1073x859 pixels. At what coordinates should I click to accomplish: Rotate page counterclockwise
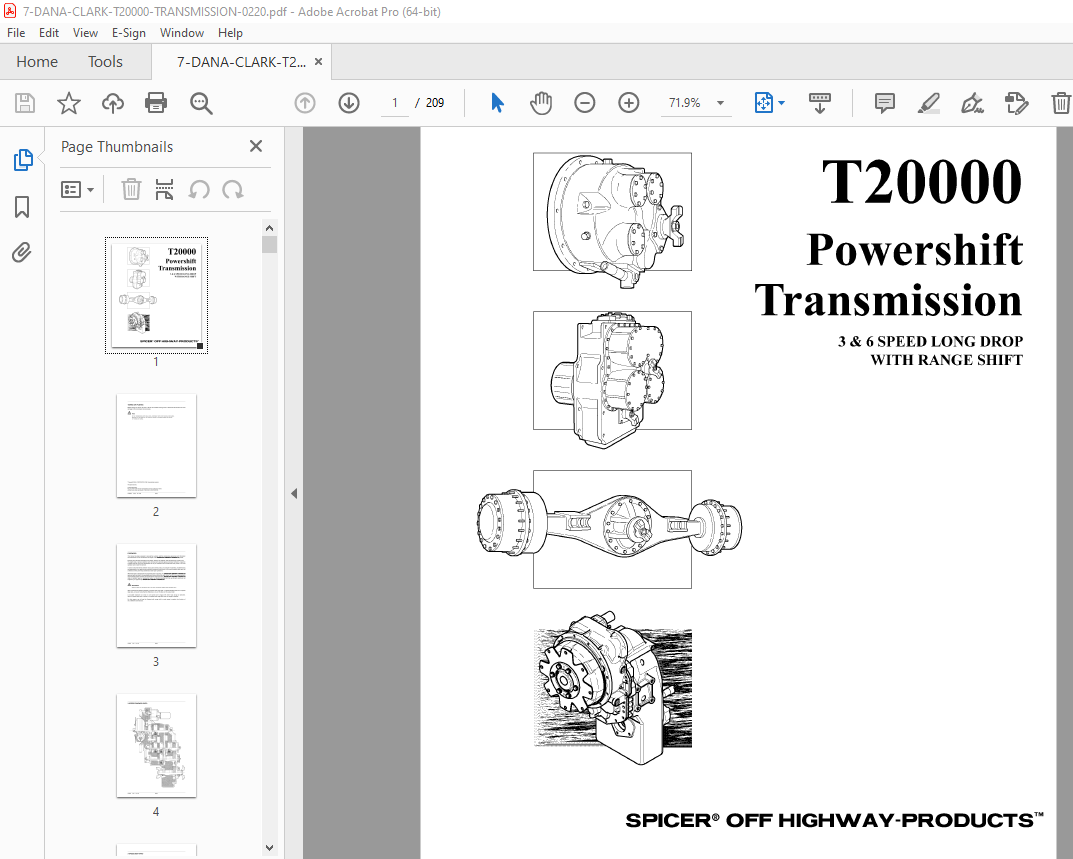point(199,190)
